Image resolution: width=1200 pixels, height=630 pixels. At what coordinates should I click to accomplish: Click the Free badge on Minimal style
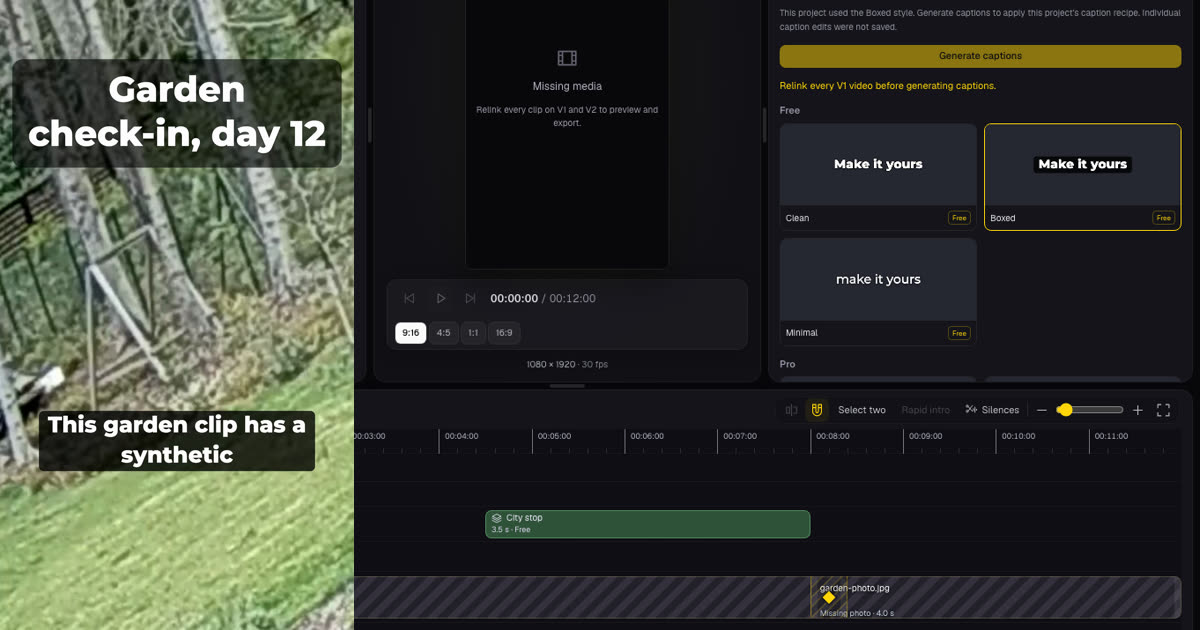pos(959,333)
